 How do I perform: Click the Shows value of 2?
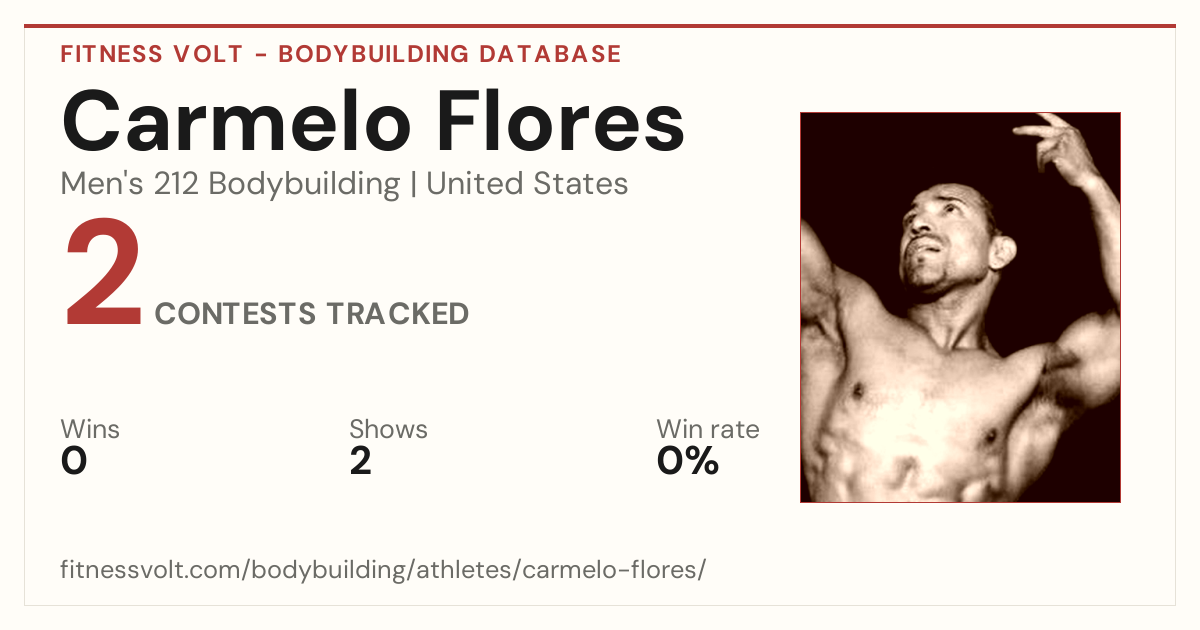pyautogui.click(x=361, y=461)
